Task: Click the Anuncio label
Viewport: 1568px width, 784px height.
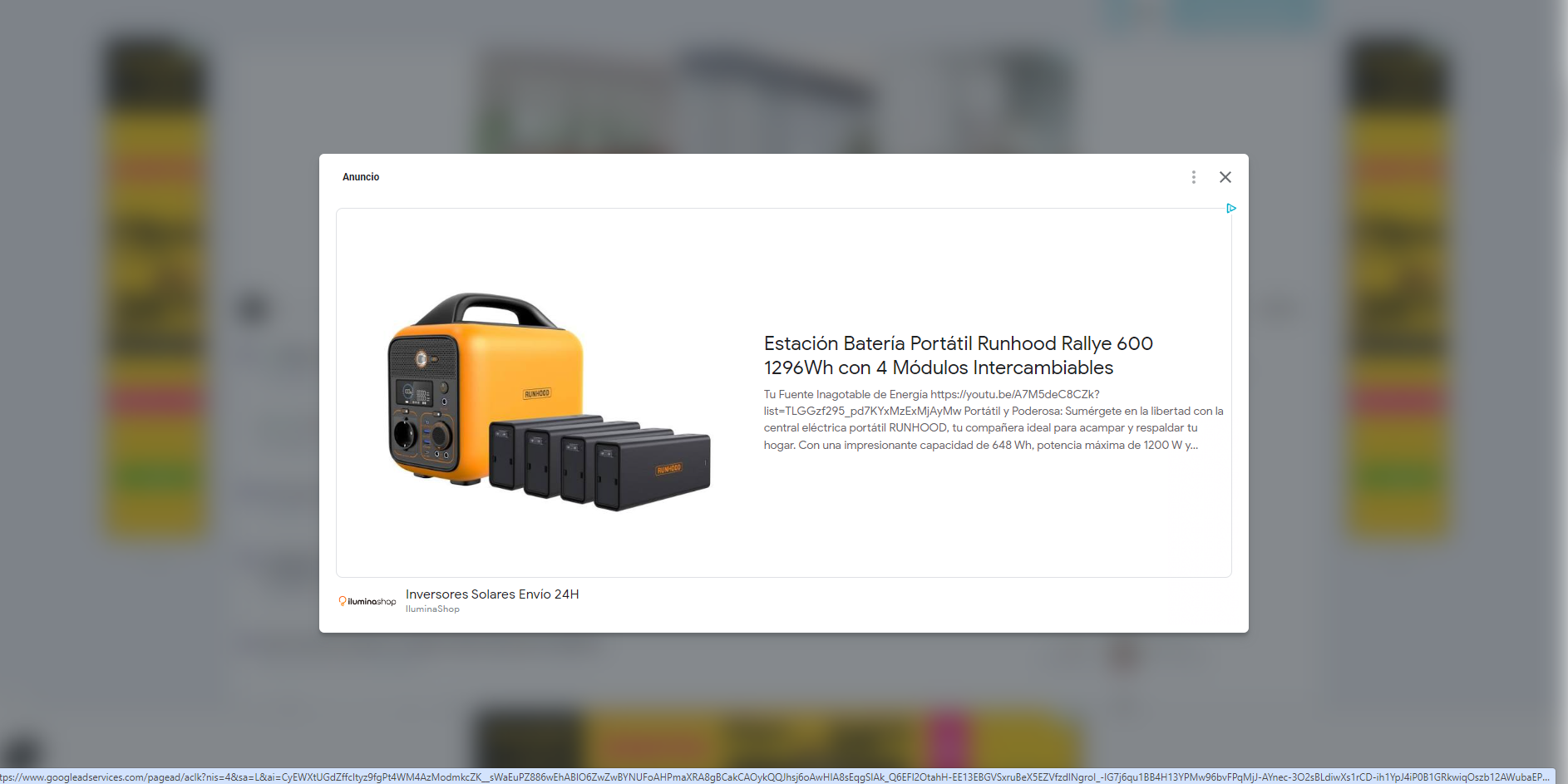Action: (361, 177)
